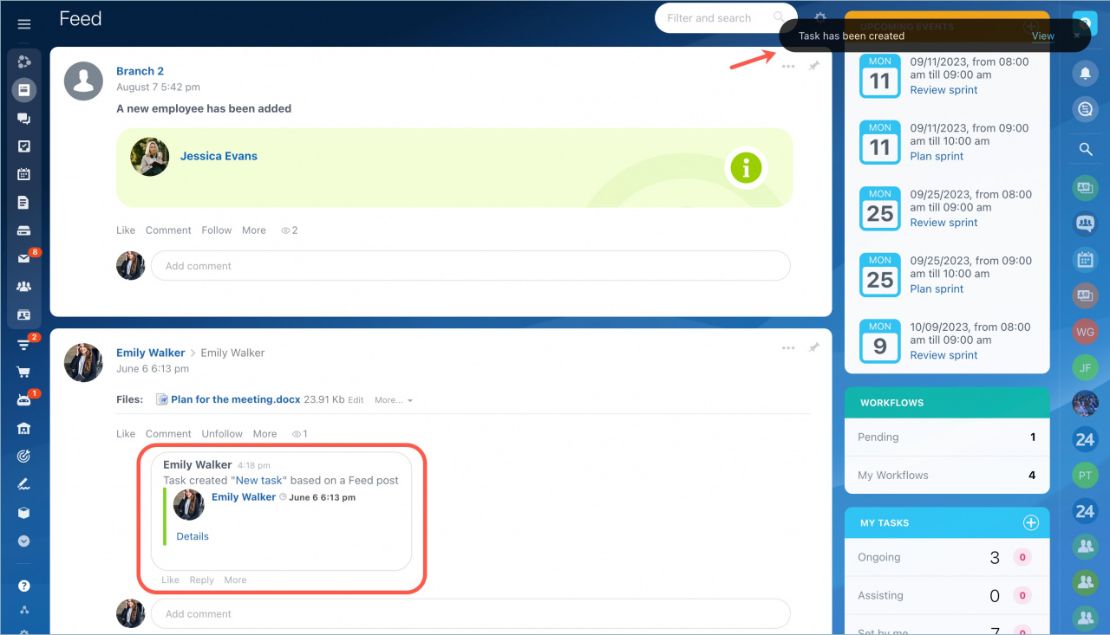This screenshot has height=635, width=1110.
Task: Click Details in the task-created comment
Action: 193,537
